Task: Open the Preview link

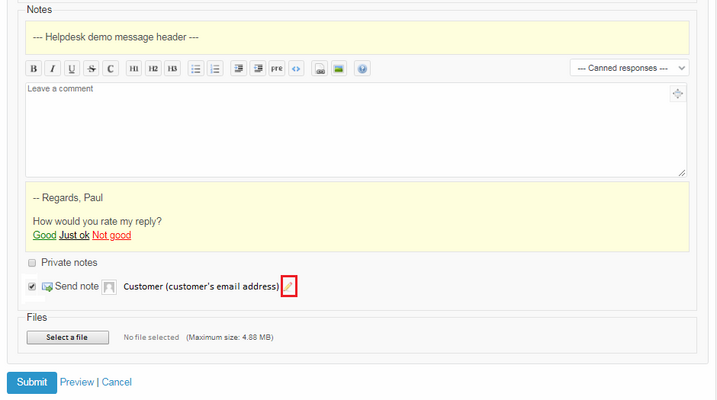Action: coord(77,382)
